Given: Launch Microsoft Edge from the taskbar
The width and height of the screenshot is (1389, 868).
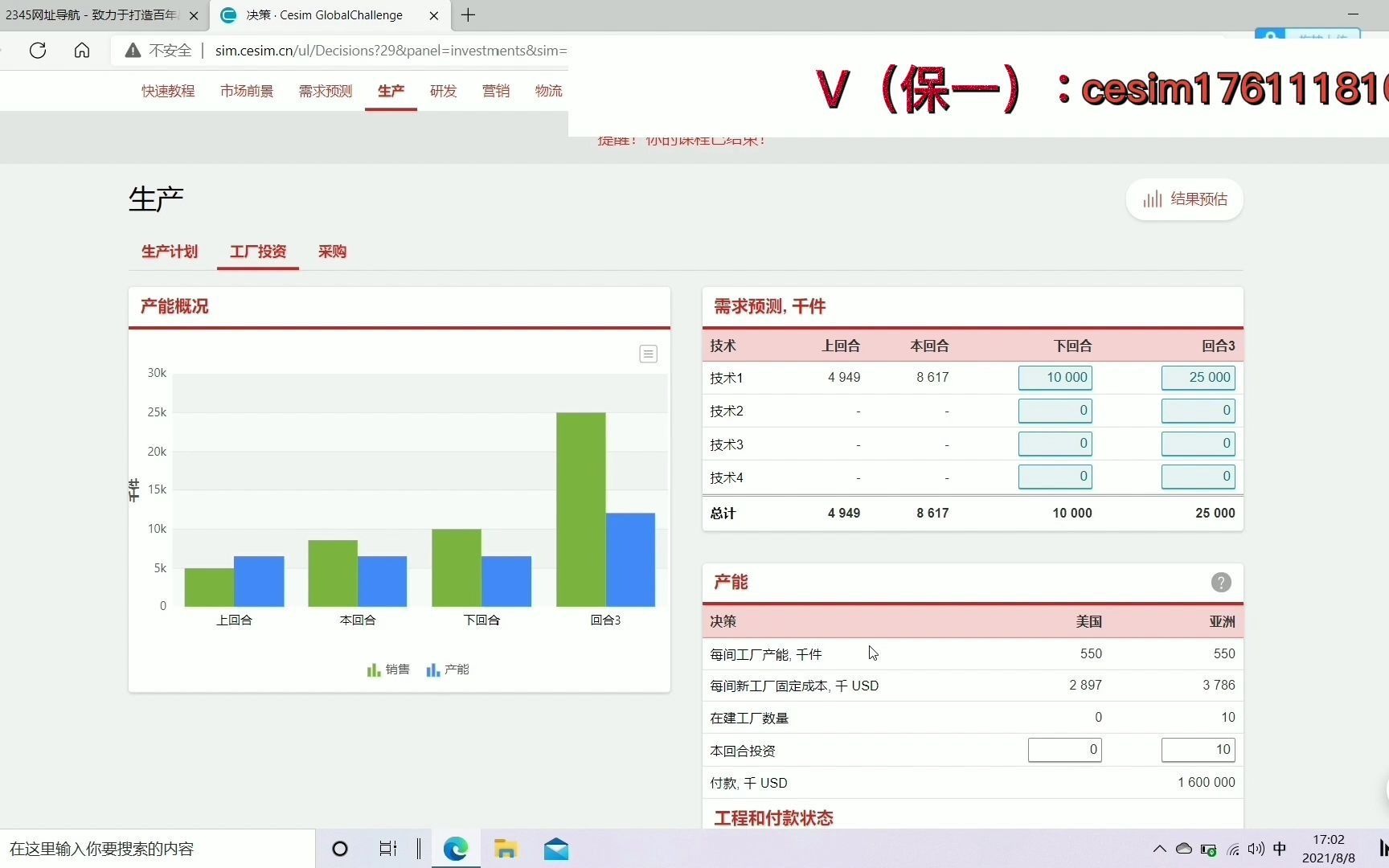Looking at the screenshot, I should point(456,849).
